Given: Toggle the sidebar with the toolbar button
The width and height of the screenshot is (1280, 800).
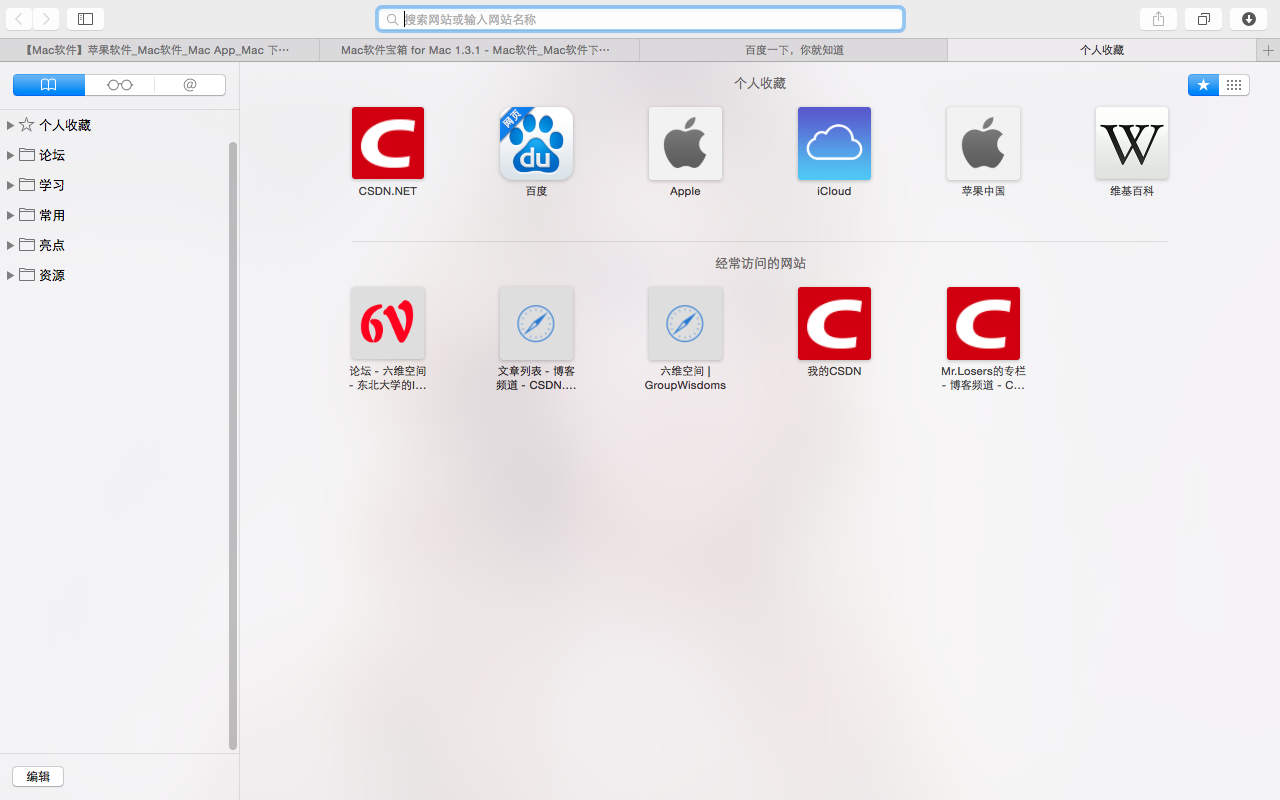Looking at the screenshot, I should coord(85,19).
